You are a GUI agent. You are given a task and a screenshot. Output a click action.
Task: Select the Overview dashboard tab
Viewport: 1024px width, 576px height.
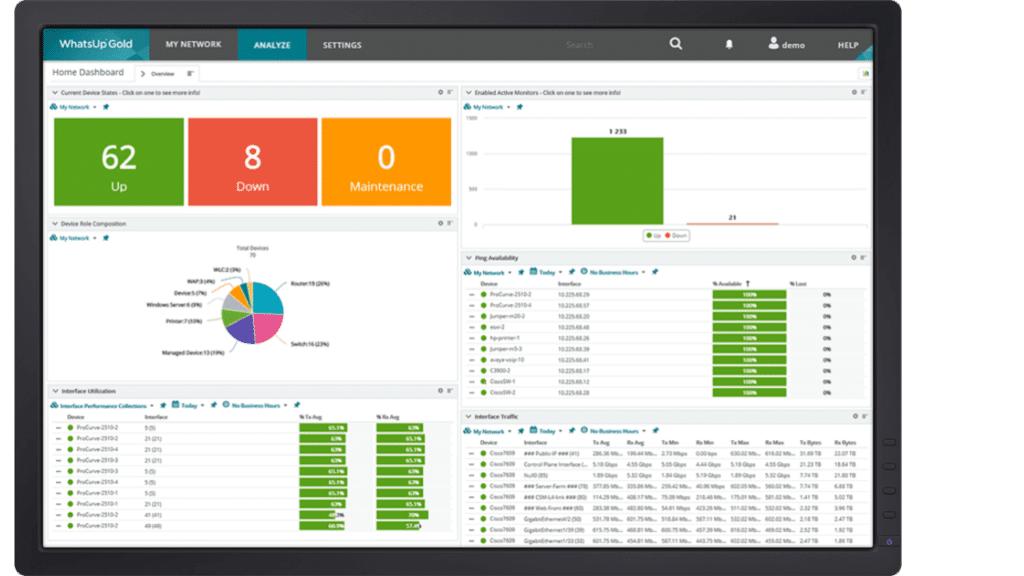[x=162, y=74]
